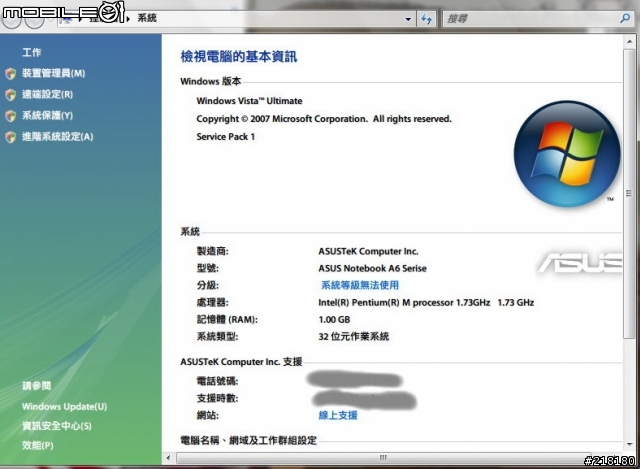Open 系統保護(Y) system protection link
The height and width of the screenshot is (469, 640).
tap(47, 116)
